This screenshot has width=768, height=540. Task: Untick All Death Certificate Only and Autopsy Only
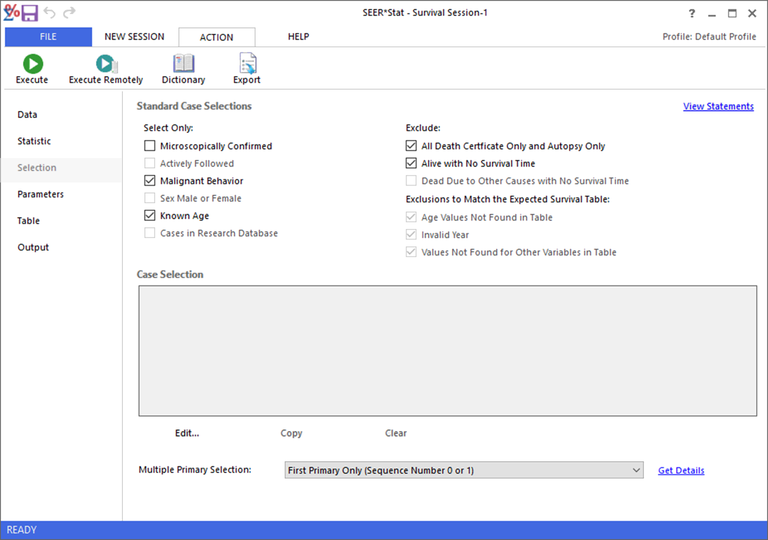pyautogui.click(x=411, y=146)
